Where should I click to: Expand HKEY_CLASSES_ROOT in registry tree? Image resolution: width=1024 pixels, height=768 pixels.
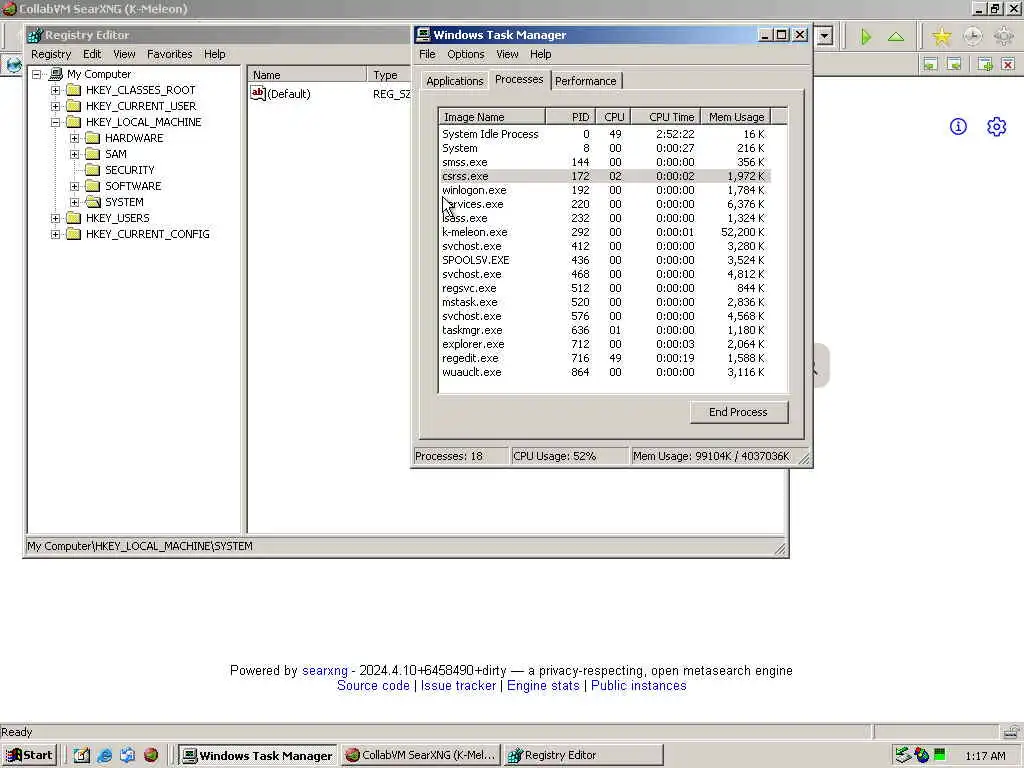coord(56,90)
